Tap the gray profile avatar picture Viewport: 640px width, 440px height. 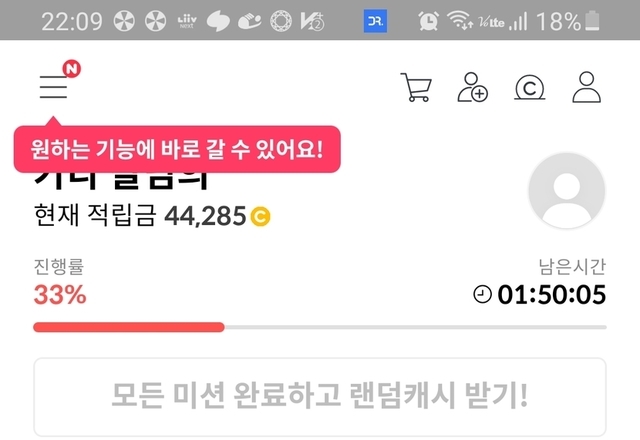tap(567, 191)
